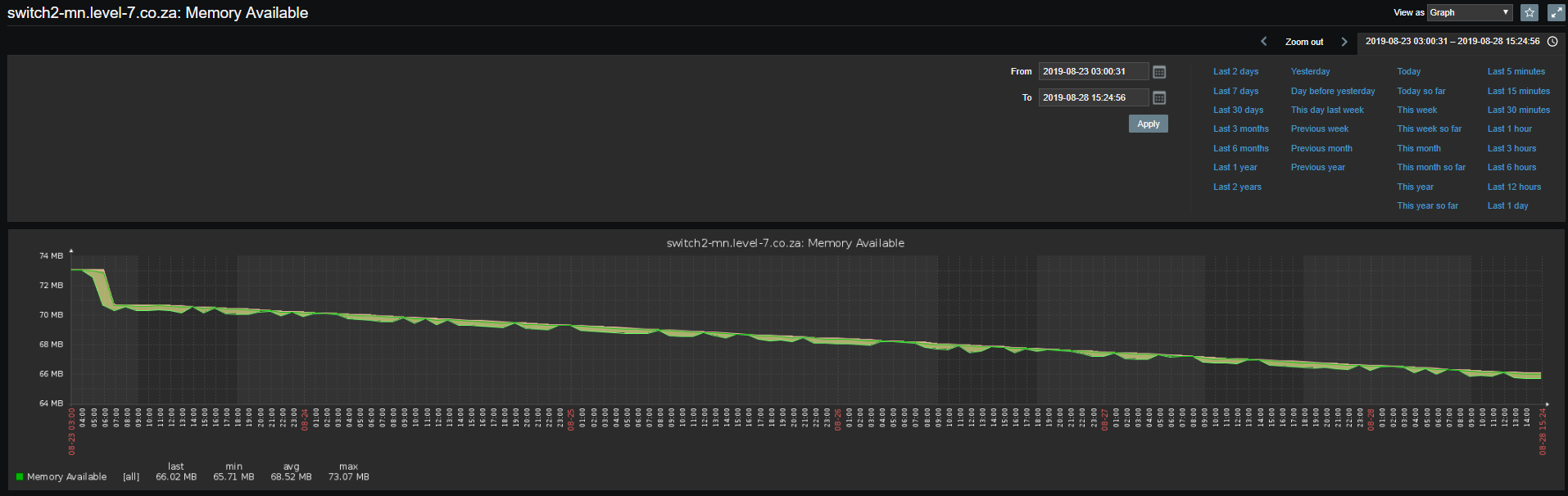Click the From date input field
This screenshot has height=496, width=1568.
(x=1093, y=72)
